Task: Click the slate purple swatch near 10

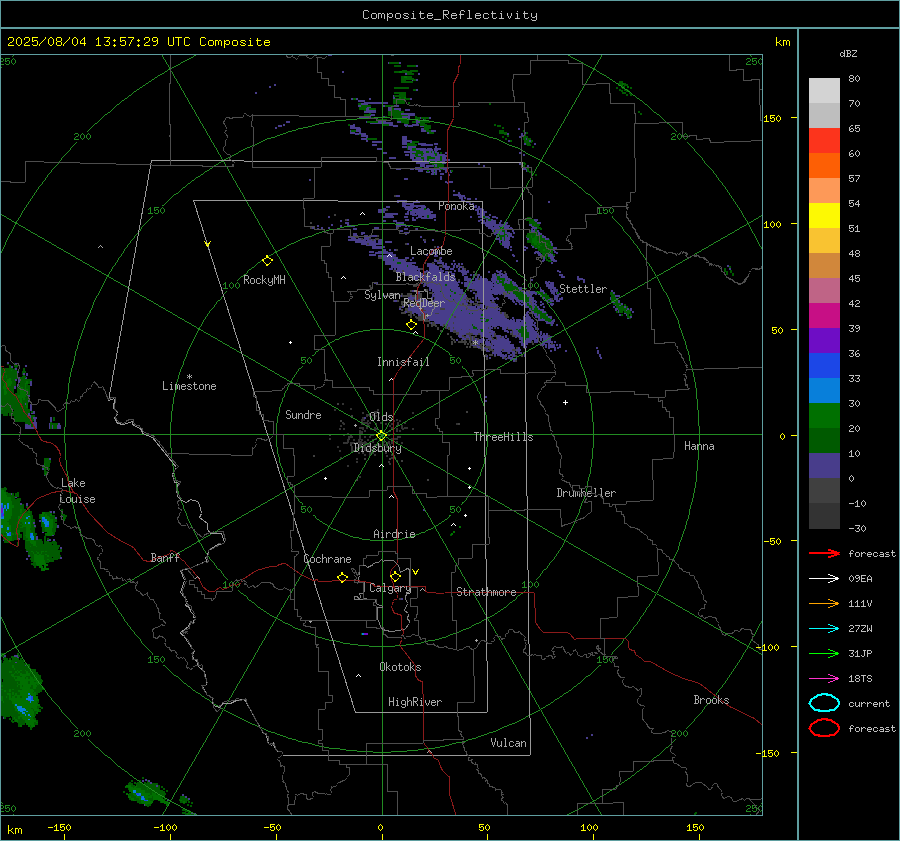Action: 824,465
